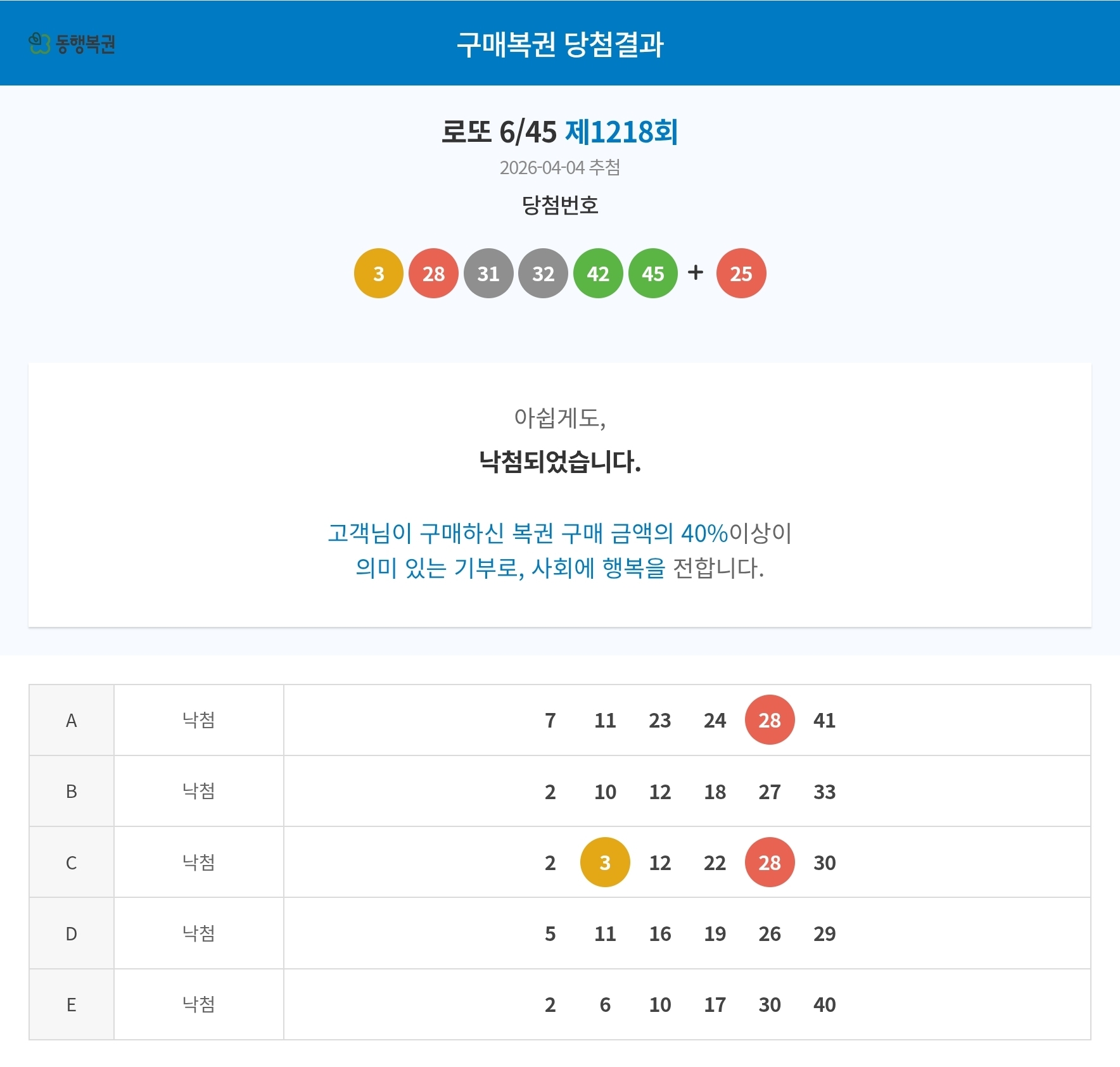Click number 12 in row B

(660, 792)
